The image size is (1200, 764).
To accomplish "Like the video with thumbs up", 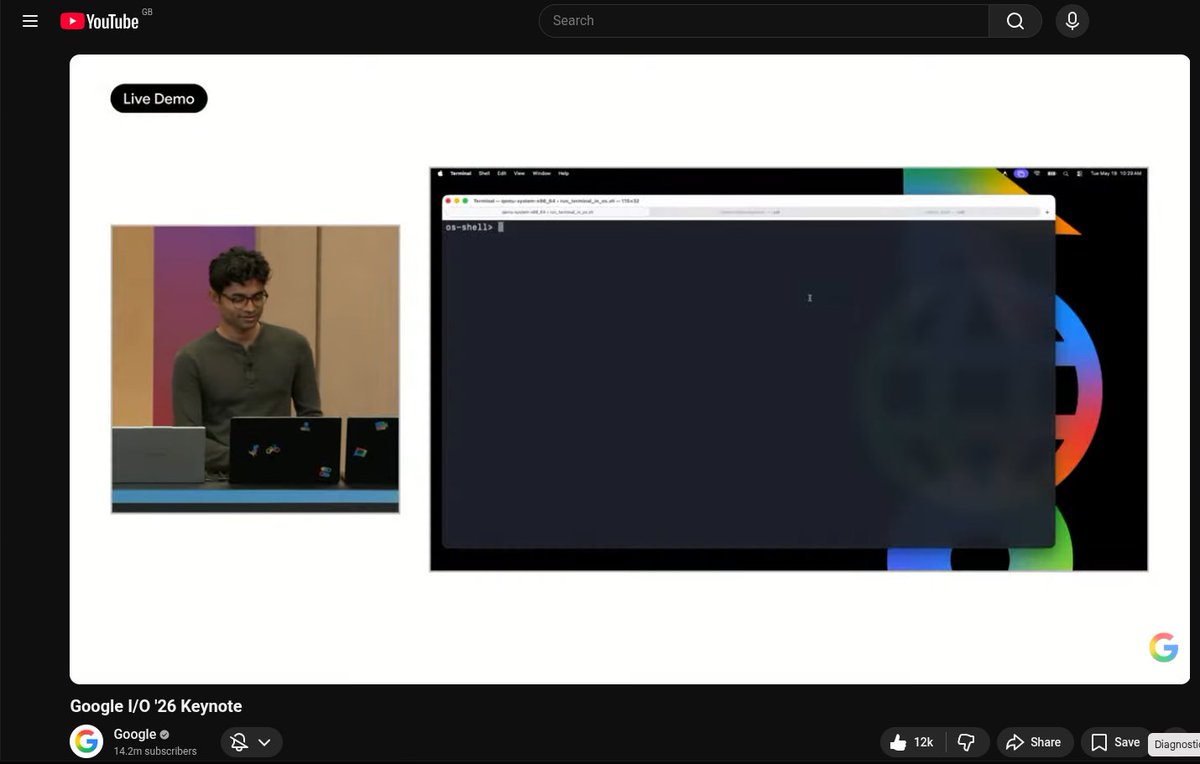I will click(x=911, y=742).
